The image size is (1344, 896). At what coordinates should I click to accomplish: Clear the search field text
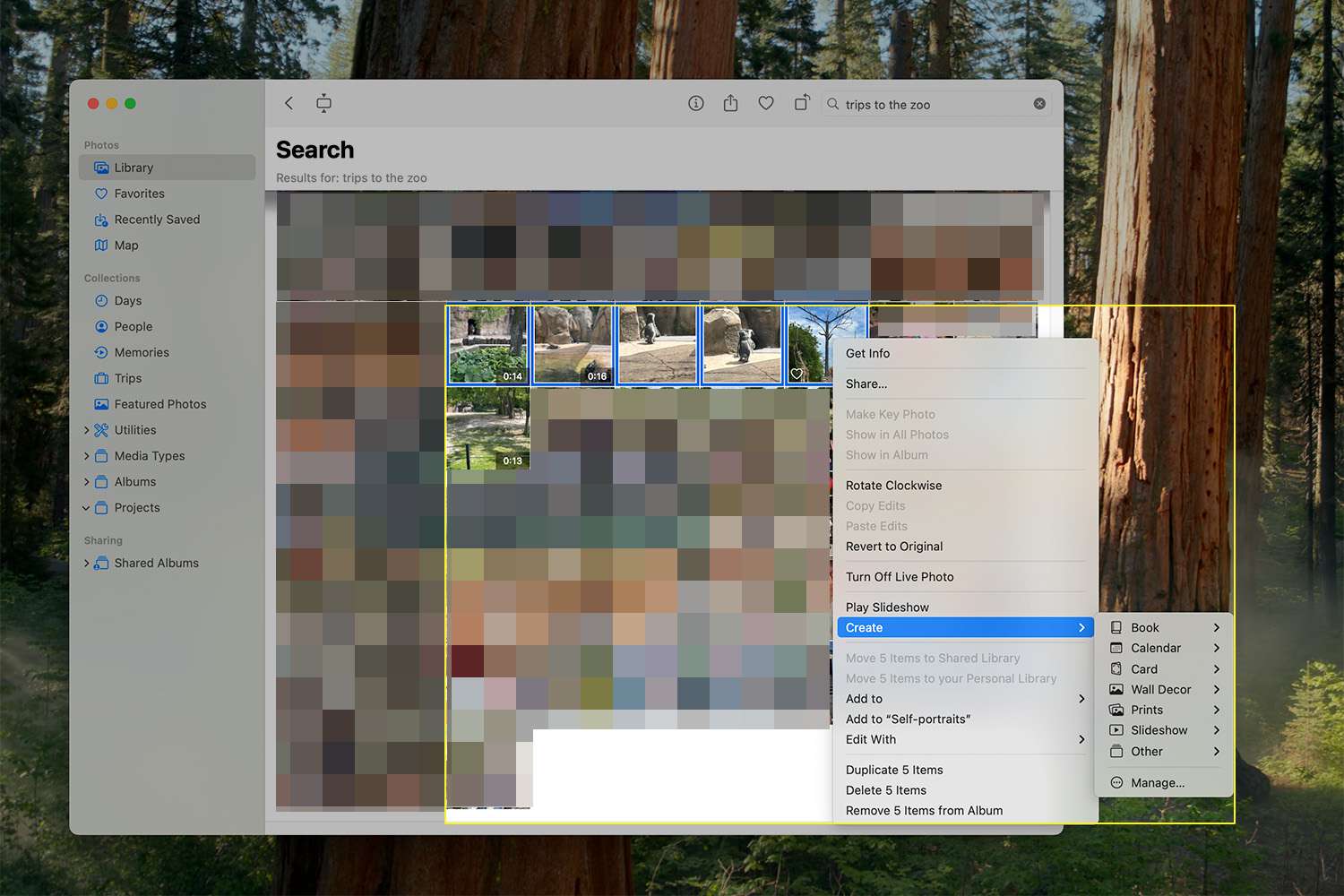[1039, 104]
